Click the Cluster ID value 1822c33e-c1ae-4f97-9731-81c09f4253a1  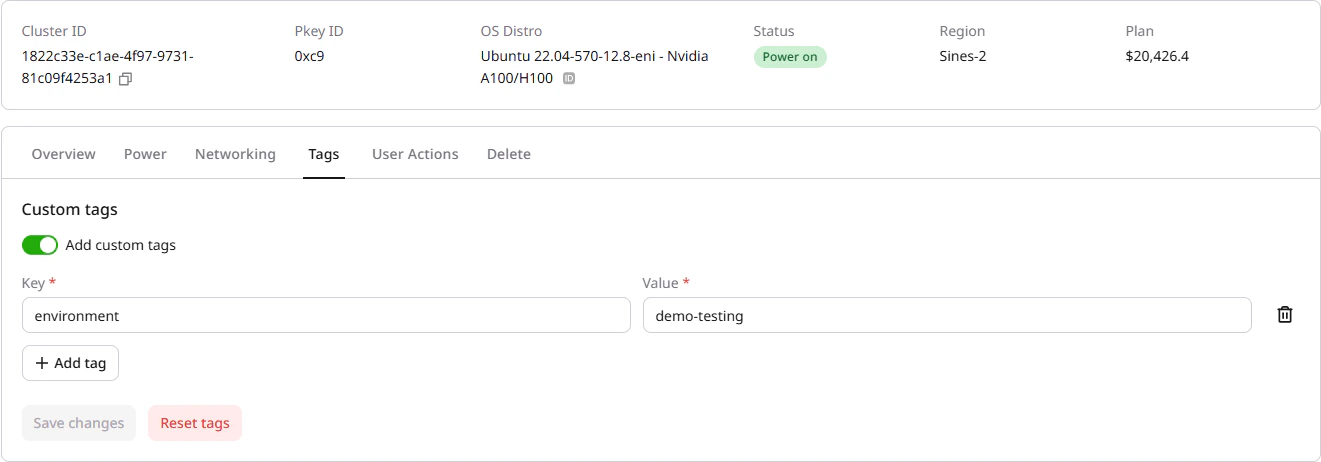pyautogui.click(x=108, y=67)
